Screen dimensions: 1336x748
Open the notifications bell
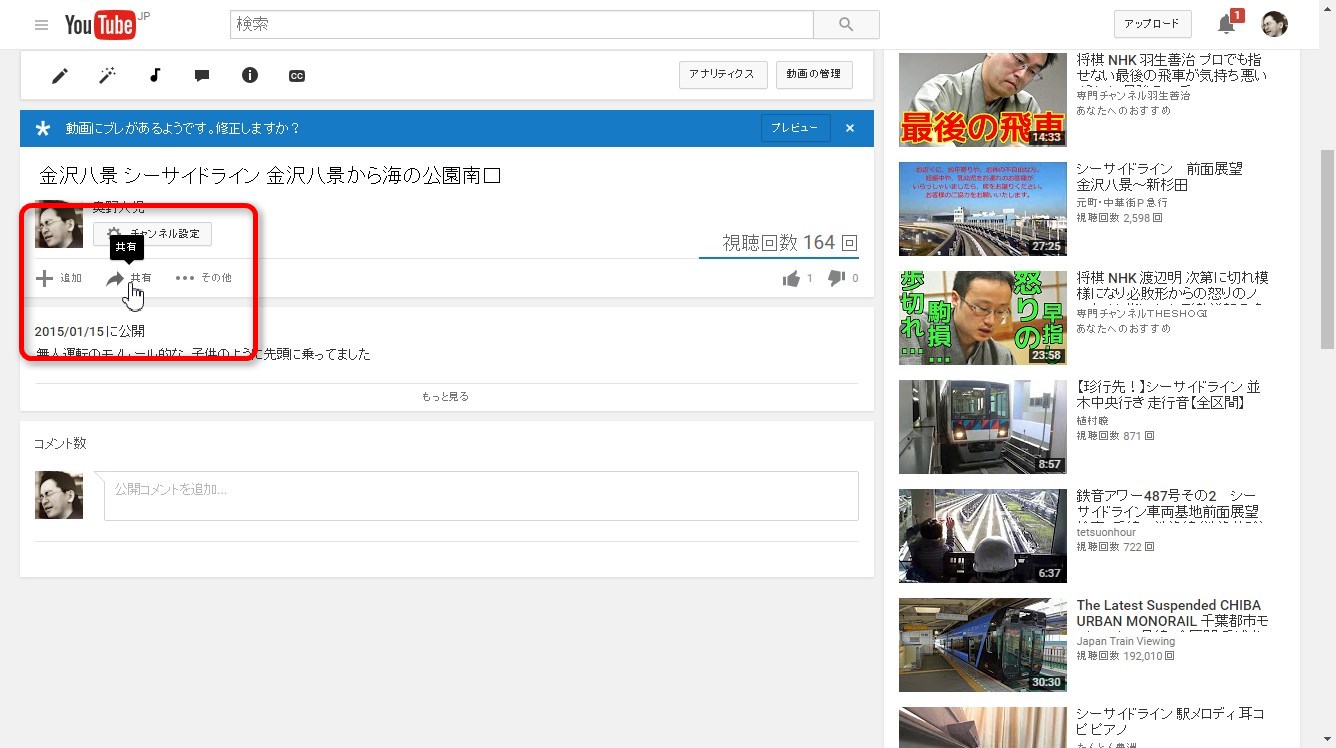(x=1226, y=24)
